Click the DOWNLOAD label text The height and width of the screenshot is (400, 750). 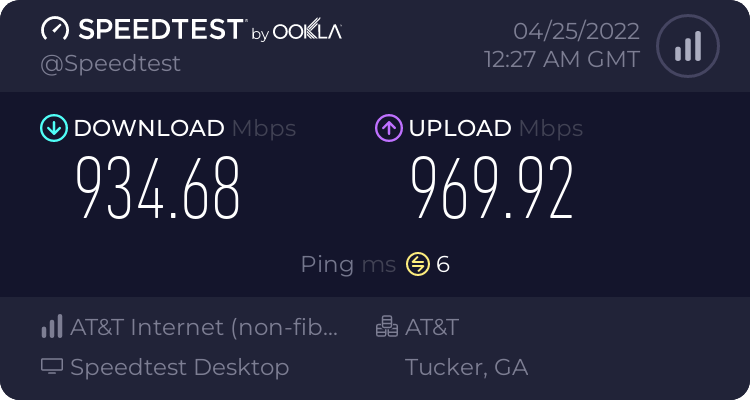point(149,128)
